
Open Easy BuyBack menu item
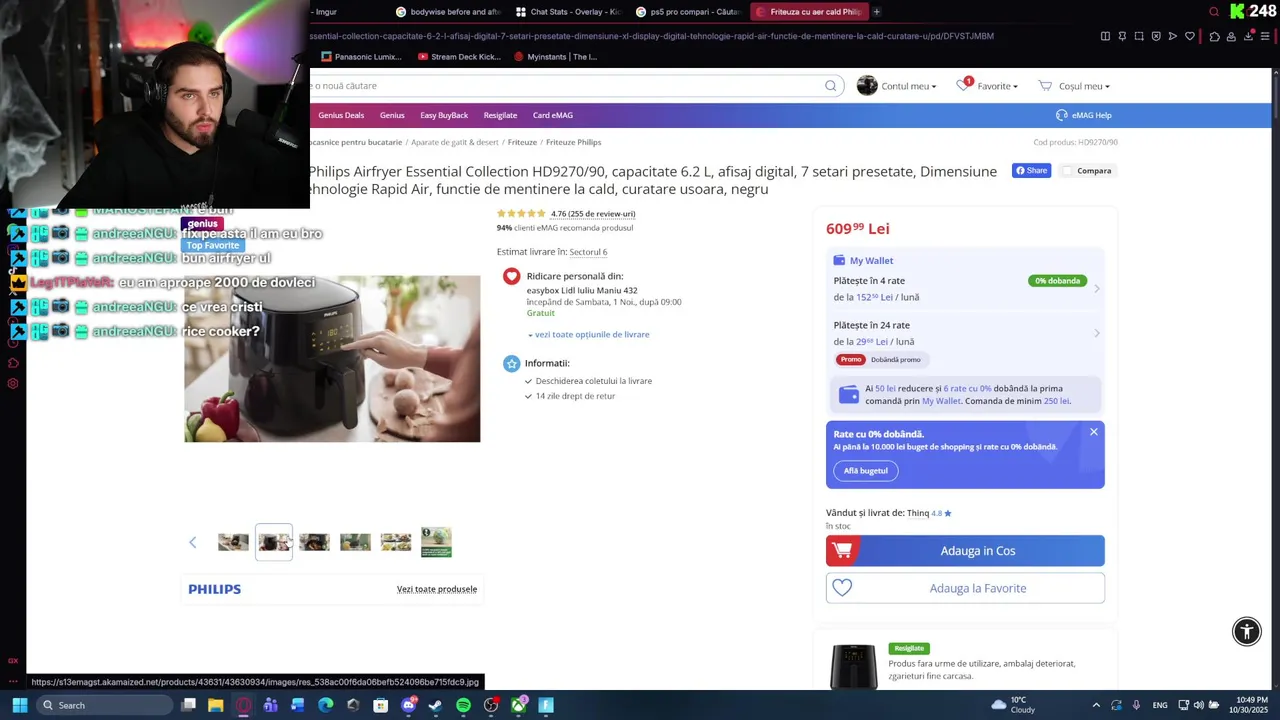point(444,115)
